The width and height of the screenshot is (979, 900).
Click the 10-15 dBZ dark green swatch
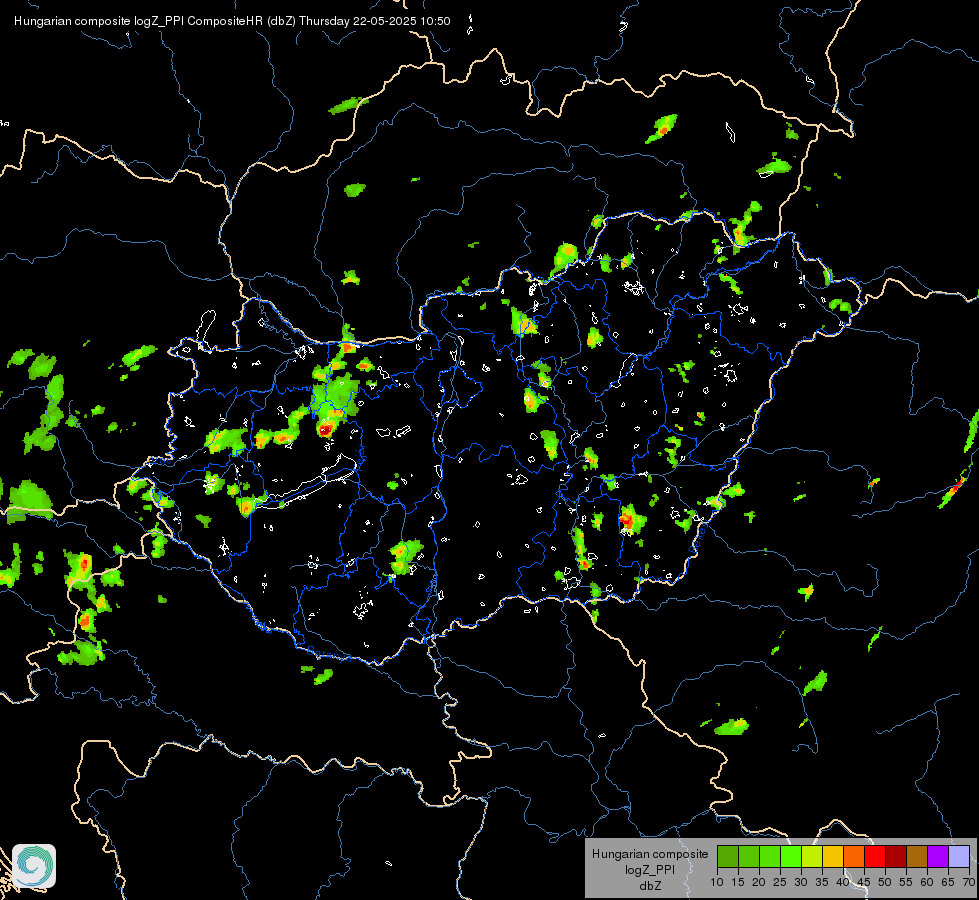tap(728, 856)
